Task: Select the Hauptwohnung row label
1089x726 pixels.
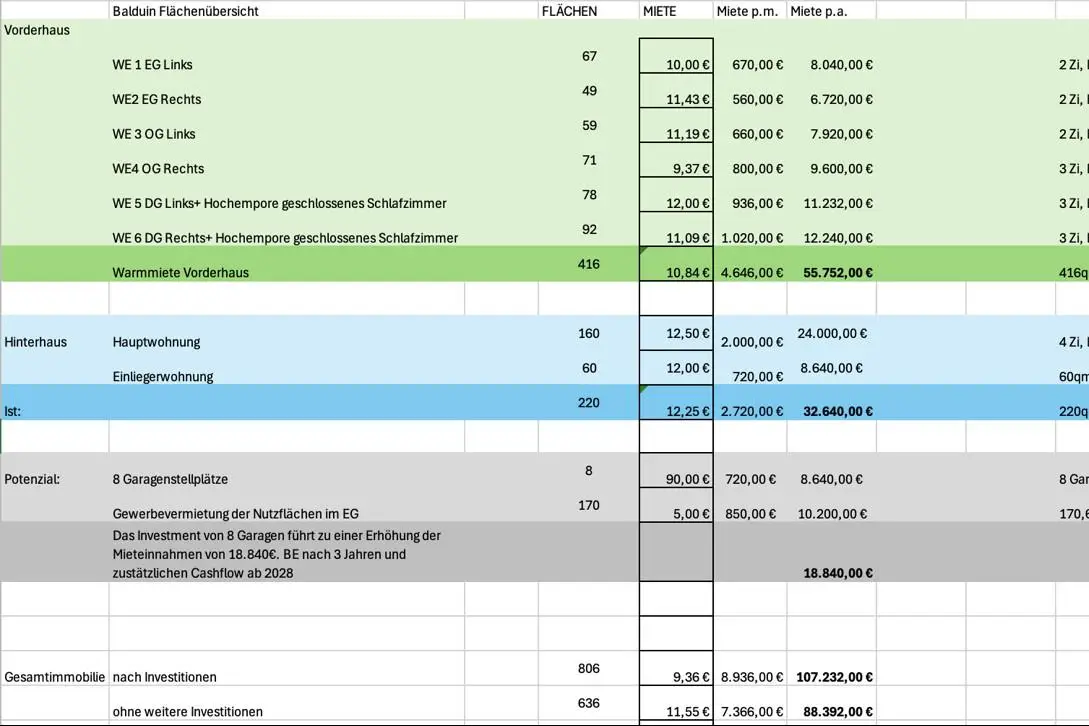Action: (156, 342)
